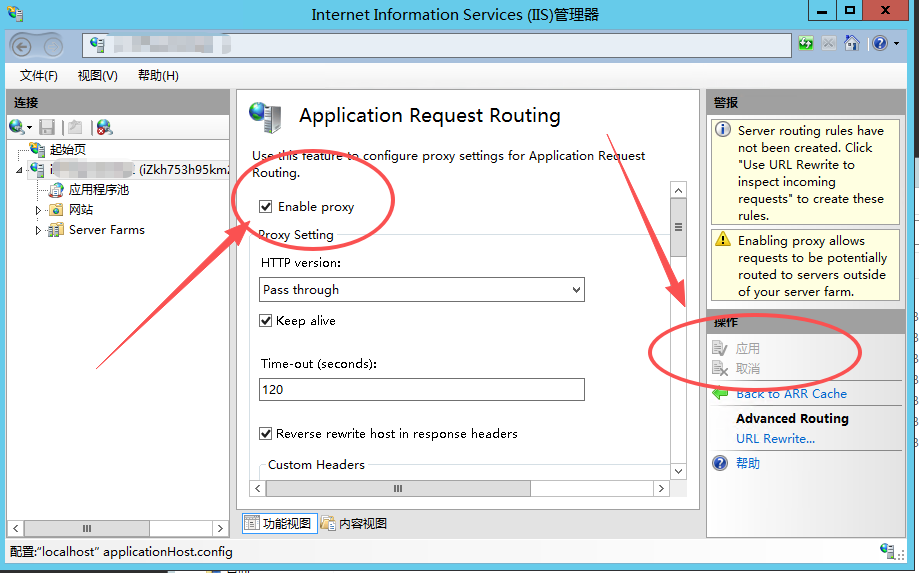Expand the Server Farms tree node

(x=38, y=230)
